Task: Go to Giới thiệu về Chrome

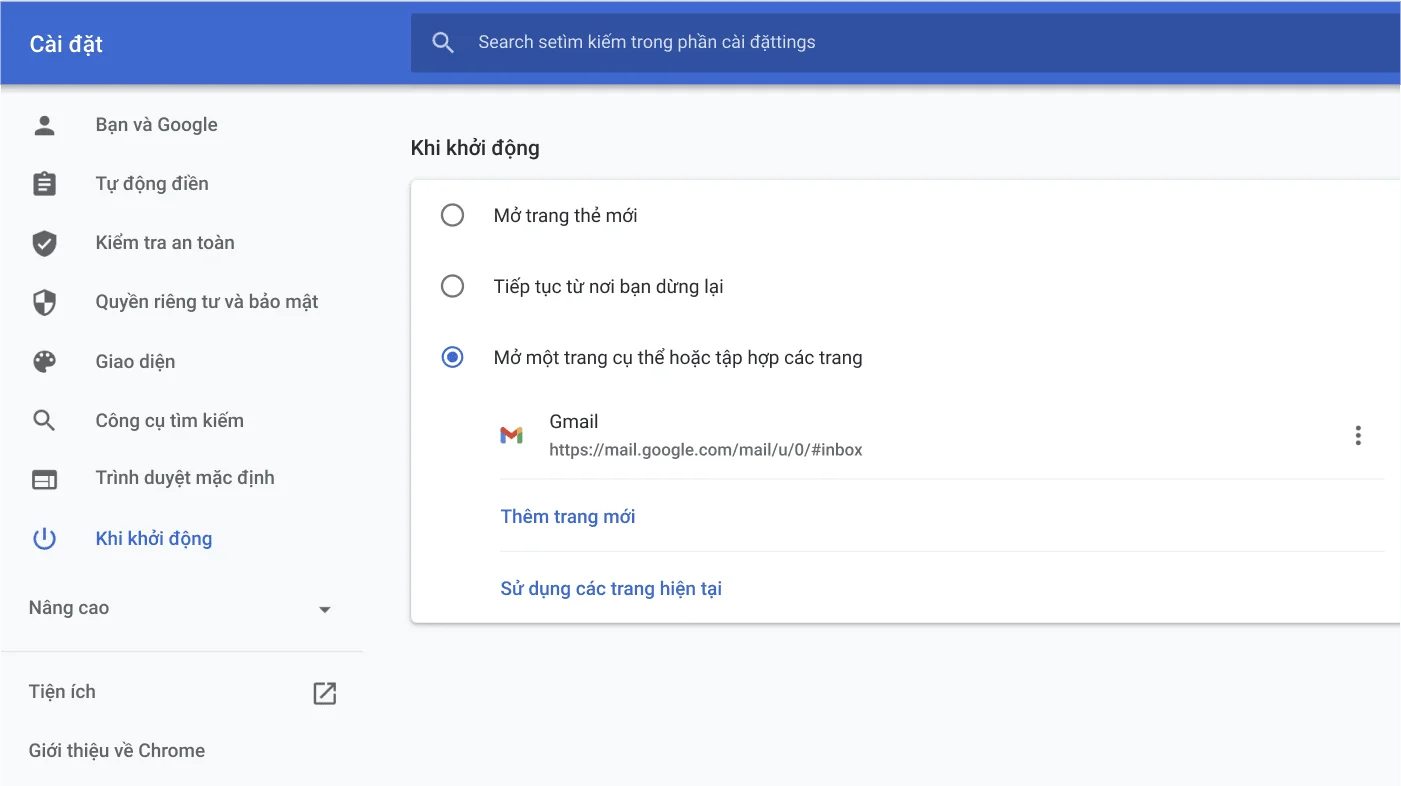Action: [116, 750]
